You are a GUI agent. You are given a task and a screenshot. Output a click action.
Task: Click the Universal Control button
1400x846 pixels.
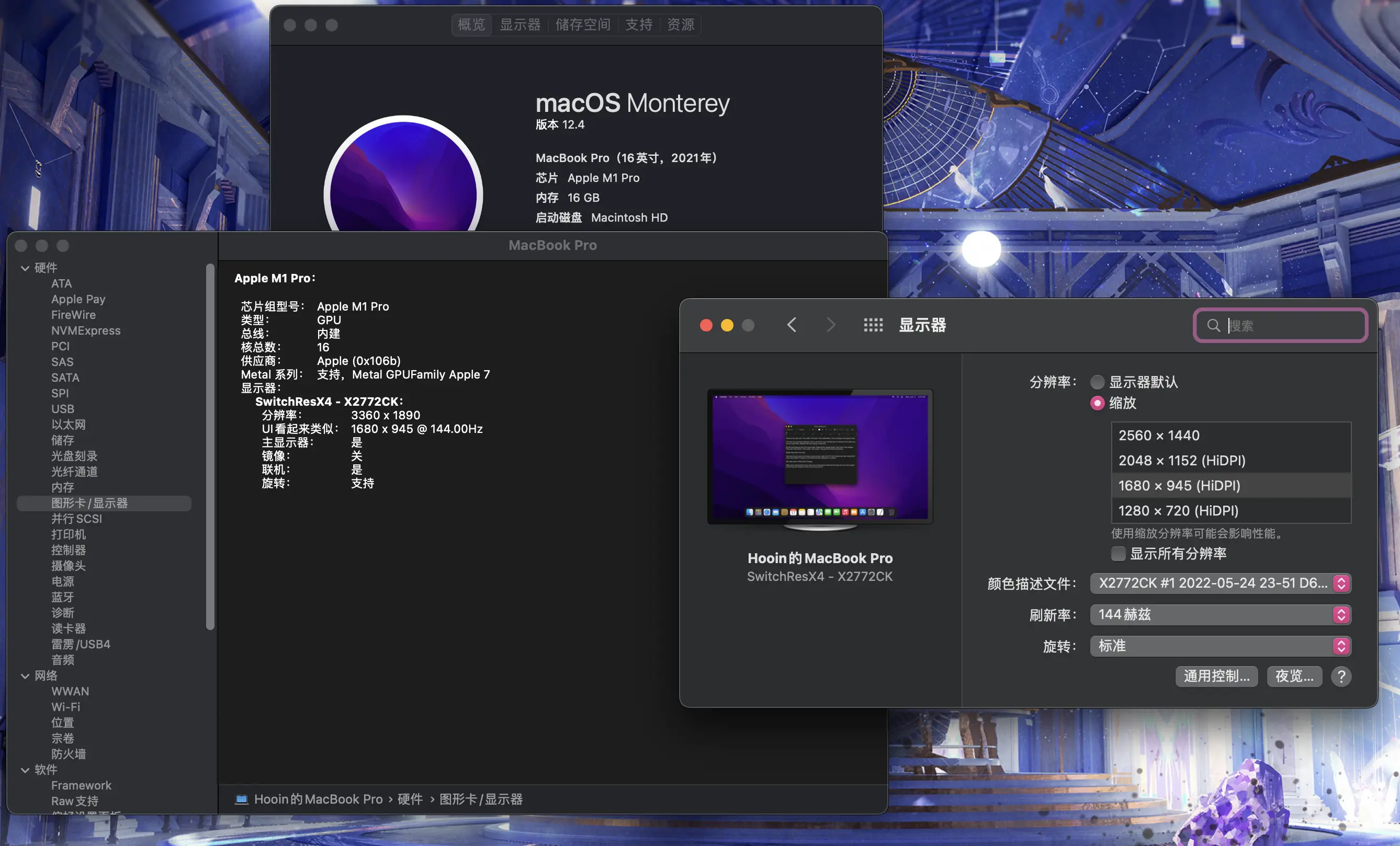click(x=1216, y=676)
